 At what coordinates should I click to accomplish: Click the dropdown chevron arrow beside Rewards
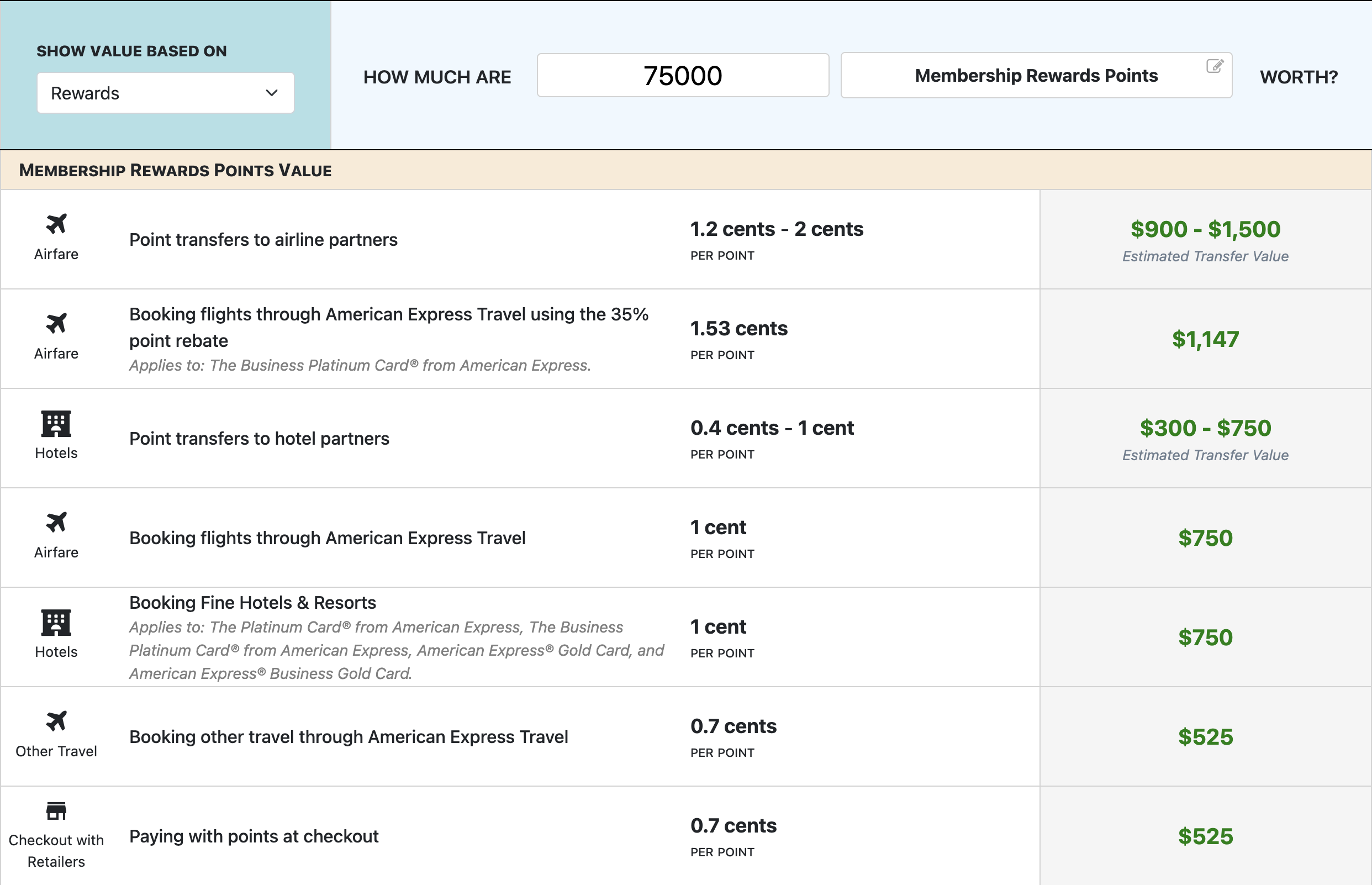click(272, 93)
